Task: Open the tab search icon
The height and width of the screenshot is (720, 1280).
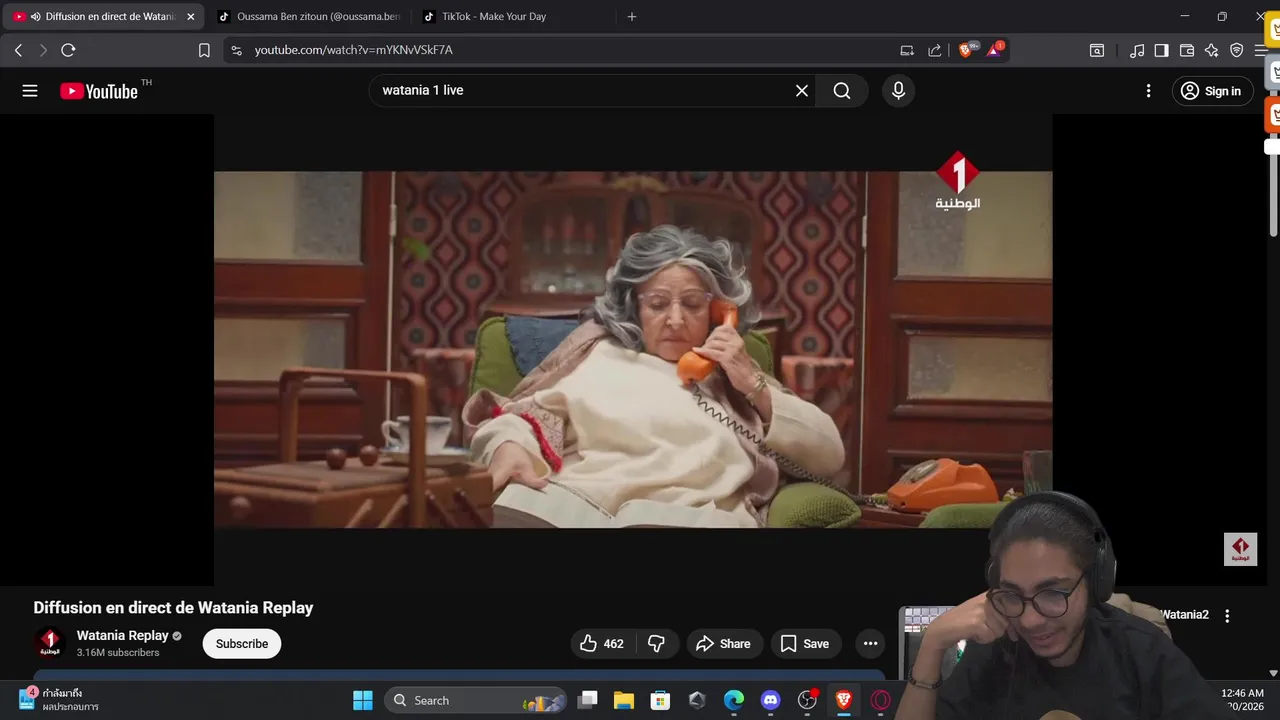Action: coord(1097,50)
